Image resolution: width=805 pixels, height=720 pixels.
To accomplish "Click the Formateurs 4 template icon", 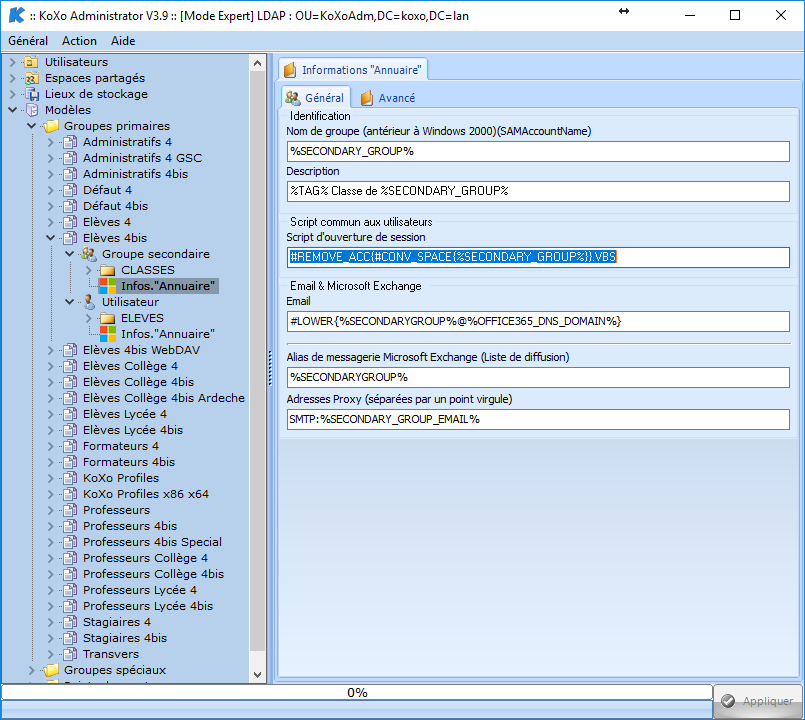I will point(70,446).
